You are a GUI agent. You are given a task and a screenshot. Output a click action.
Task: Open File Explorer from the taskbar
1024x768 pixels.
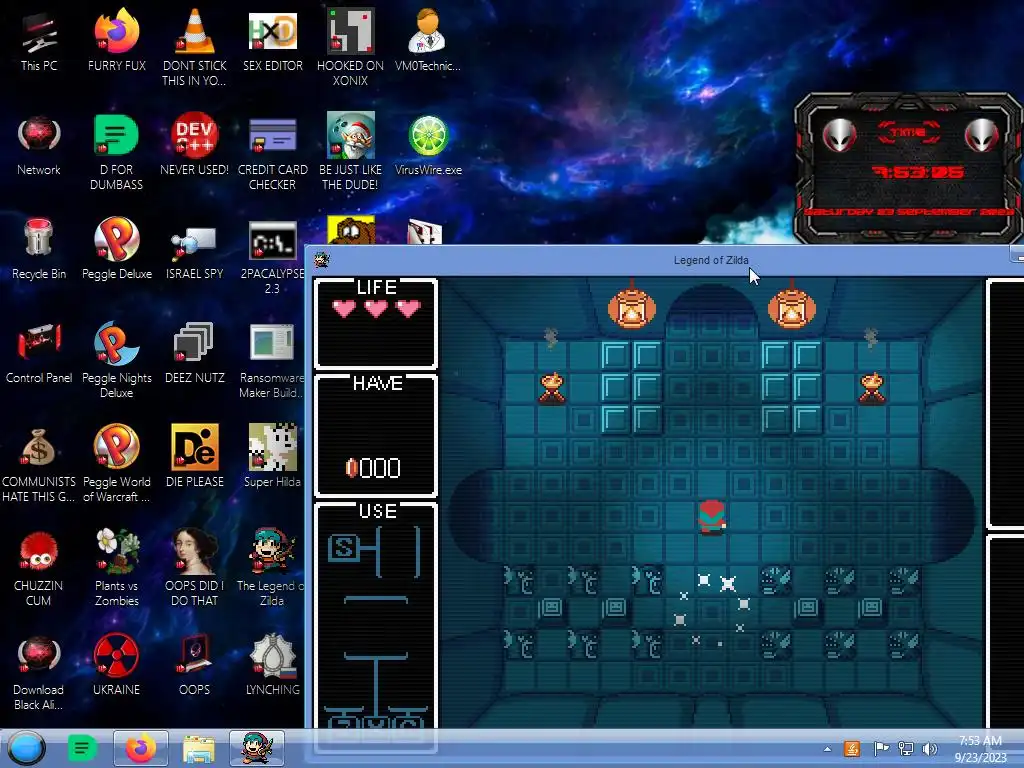click(x=199, y=749)
